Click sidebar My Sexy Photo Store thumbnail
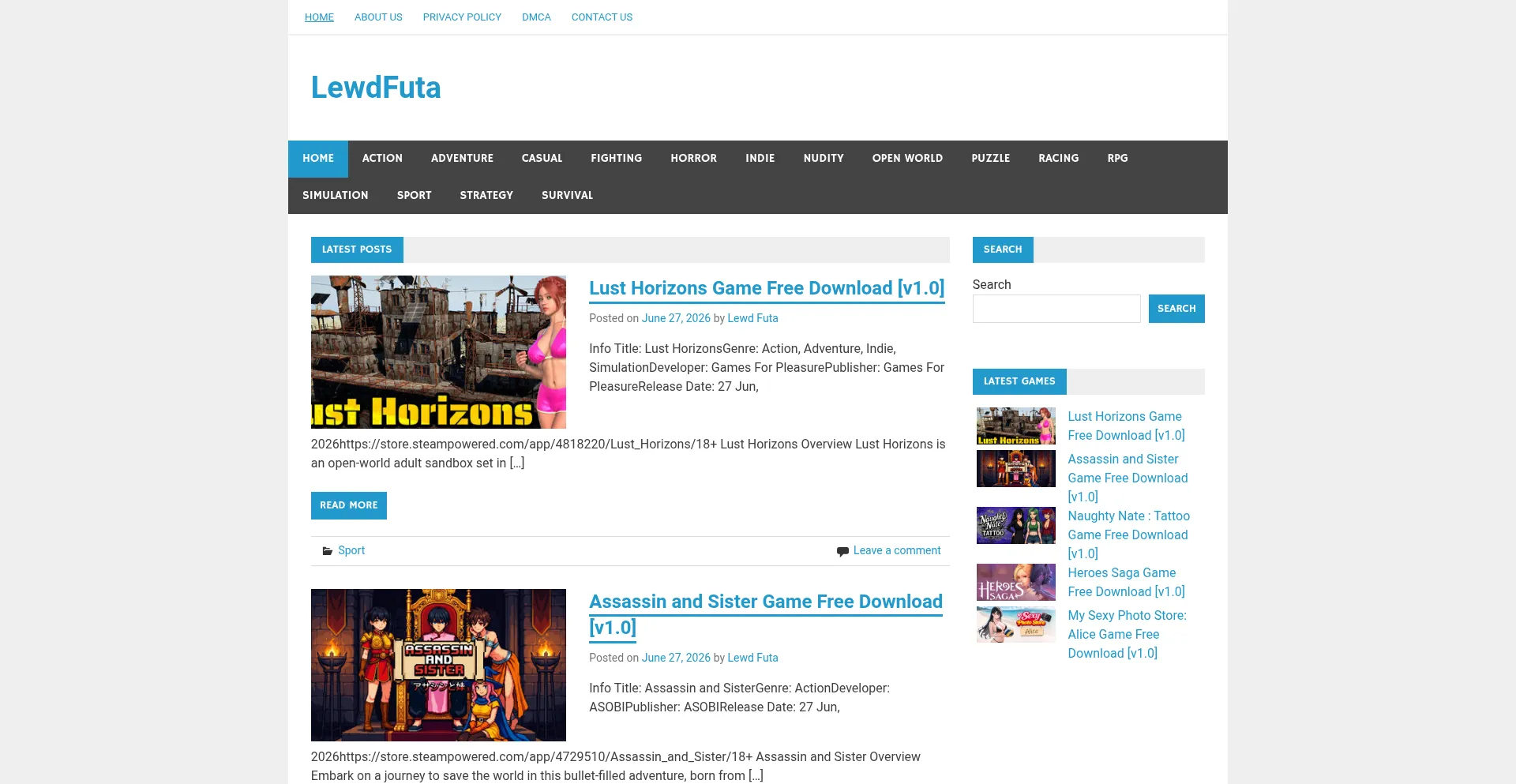 (x=1016, y=625)
